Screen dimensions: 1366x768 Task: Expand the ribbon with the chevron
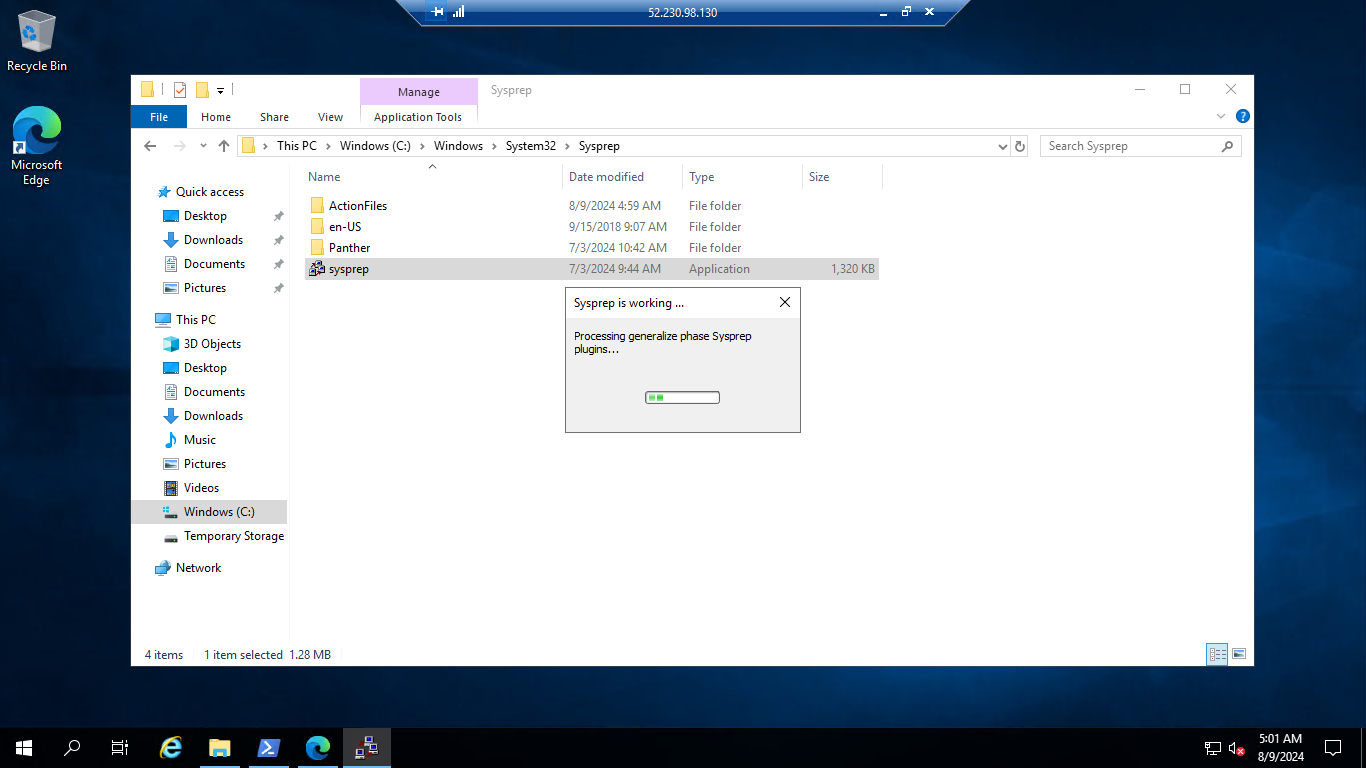click(x=1221, y=116)
